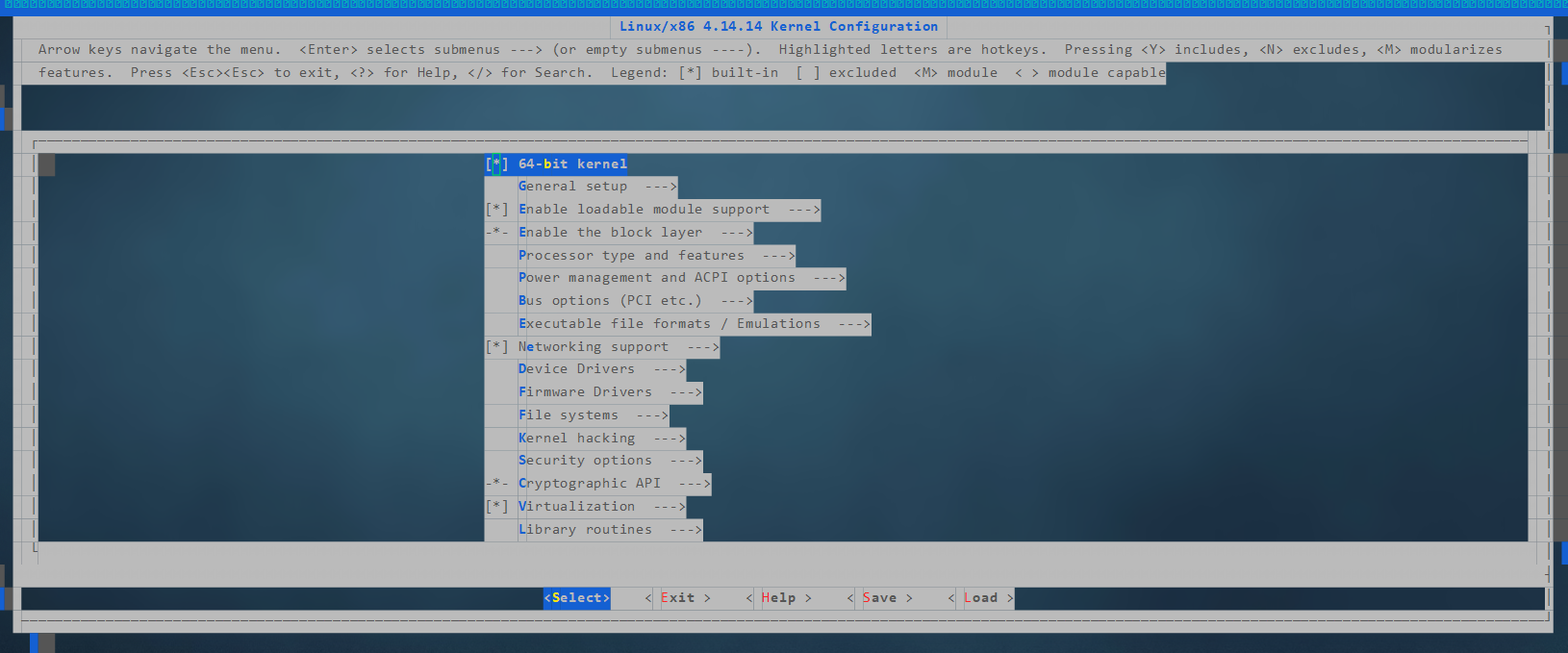Viewport: 1568px width, 653px height.
Task: Select the Firmware Drivers entry
Action: (x=611, y=392)
